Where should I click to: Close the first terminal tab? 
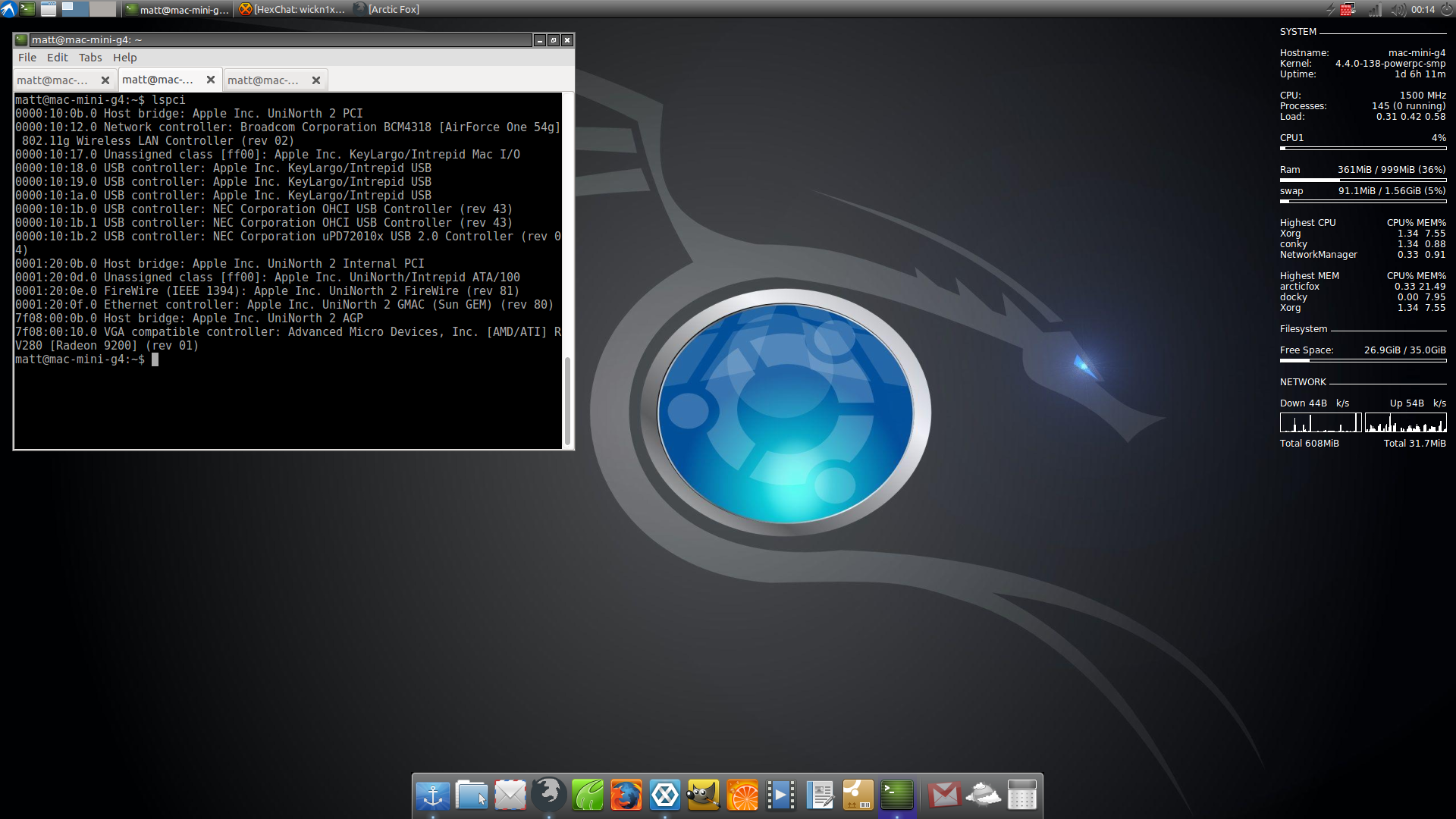coord(105,80)
